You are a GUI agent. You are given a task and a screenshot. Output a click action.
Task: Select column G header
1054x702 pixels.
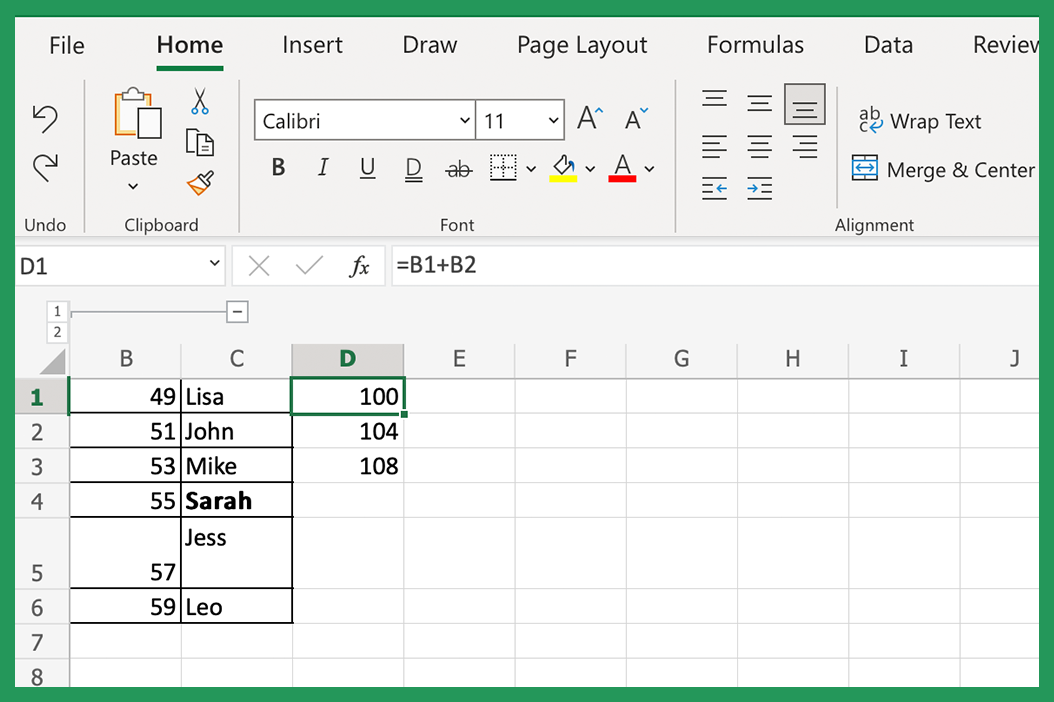tap(681, 359)
